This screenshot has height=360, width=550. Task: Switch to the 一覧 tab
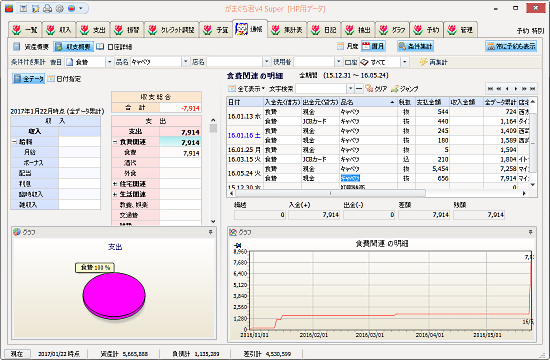pos(25,30)
